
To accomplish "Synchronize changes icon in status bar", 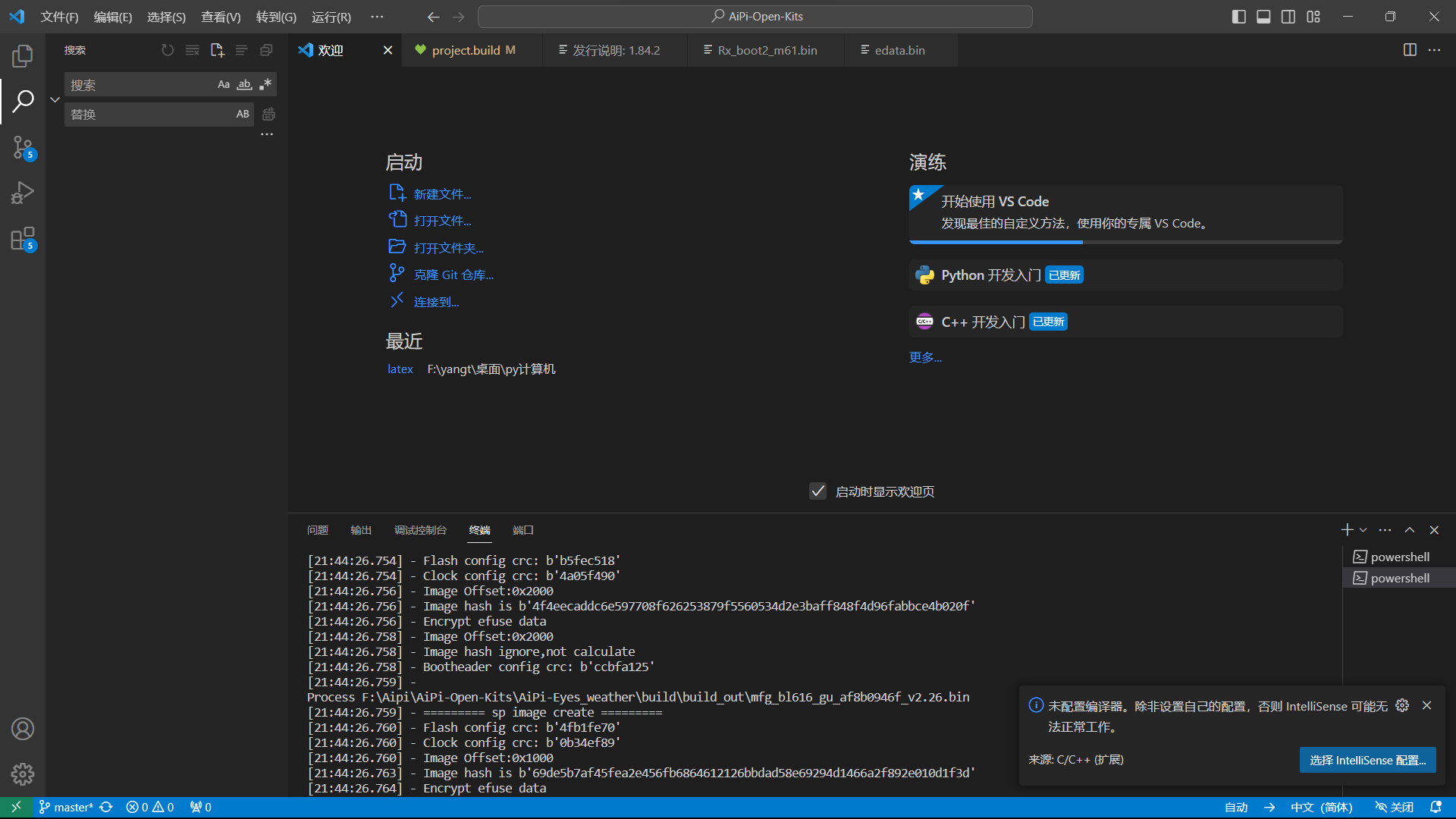I will click(x=106, y=807).
